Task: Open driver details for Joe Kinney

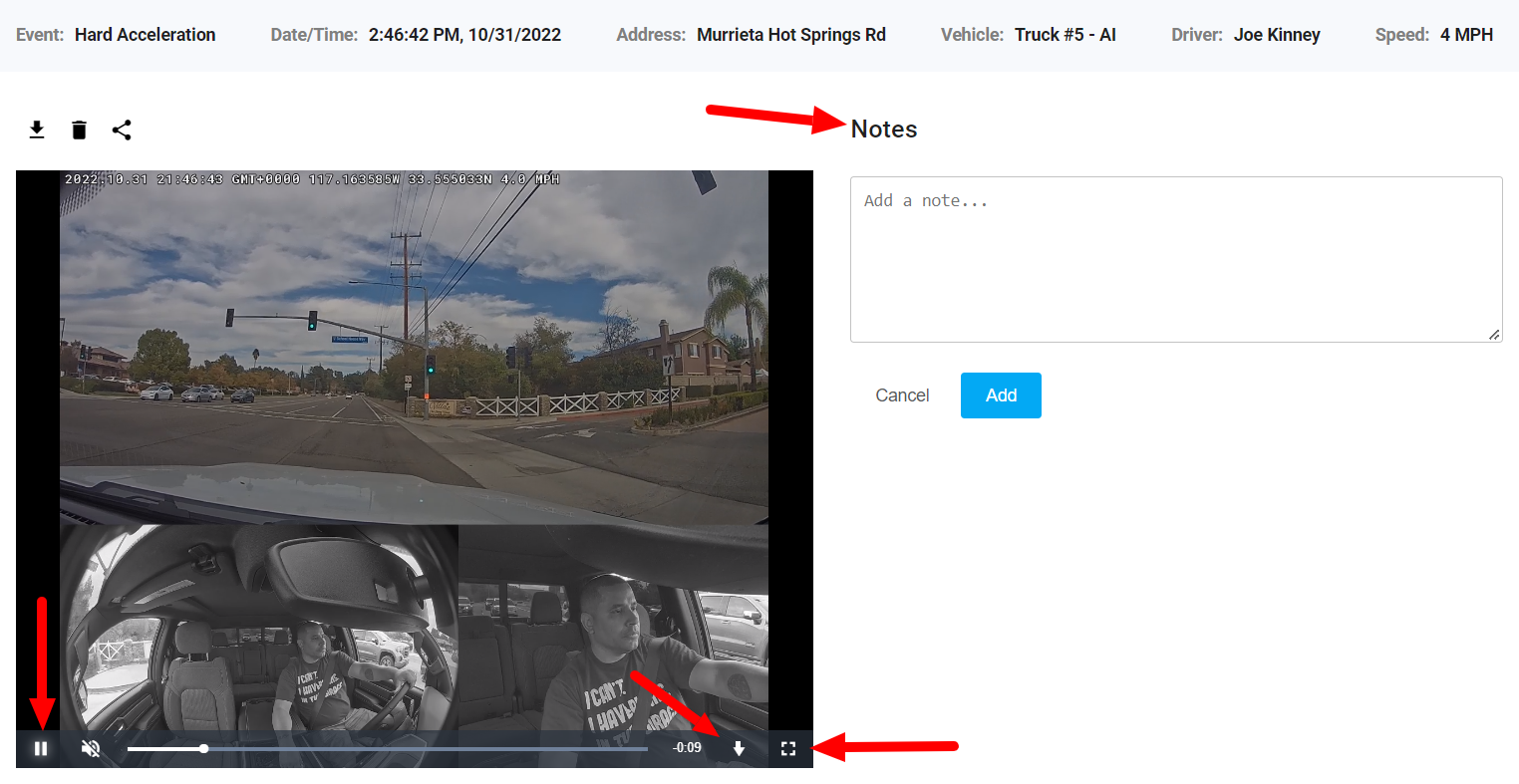Action: pos(1277,34)
